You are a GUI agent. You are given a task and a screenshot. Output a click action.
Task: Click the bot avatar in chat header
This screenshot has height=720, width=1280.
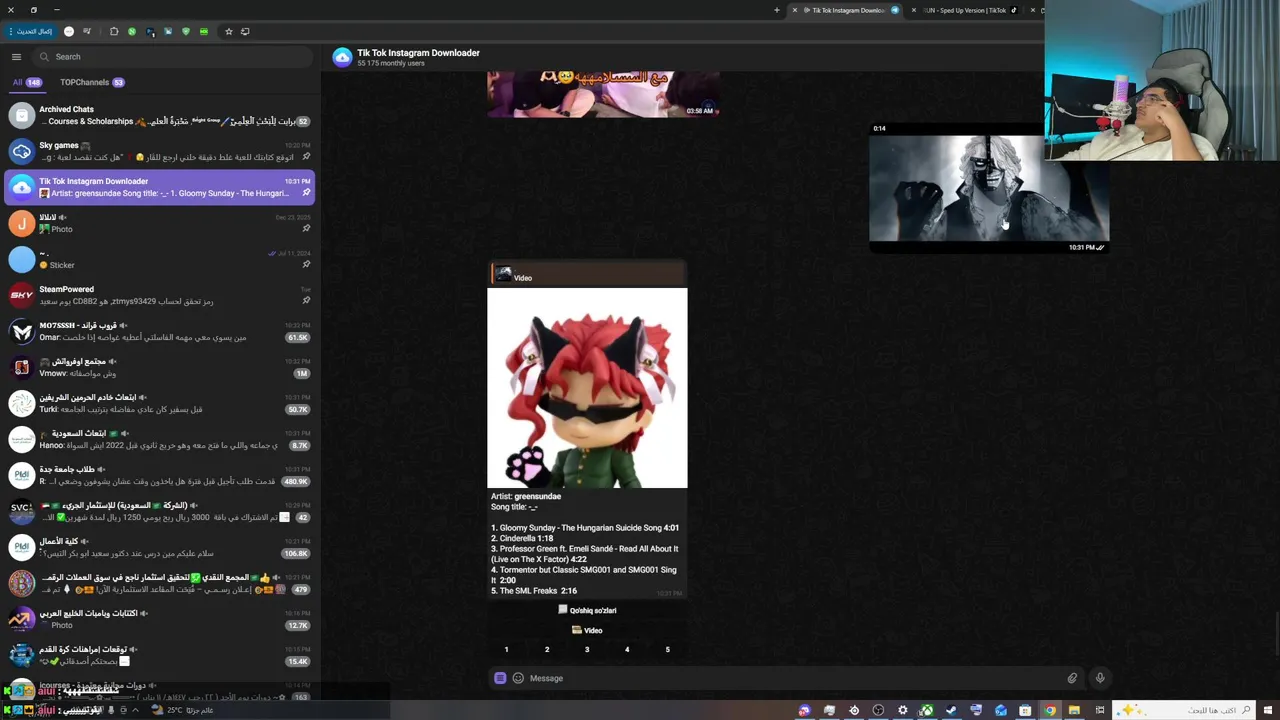(x=342, y=57)
